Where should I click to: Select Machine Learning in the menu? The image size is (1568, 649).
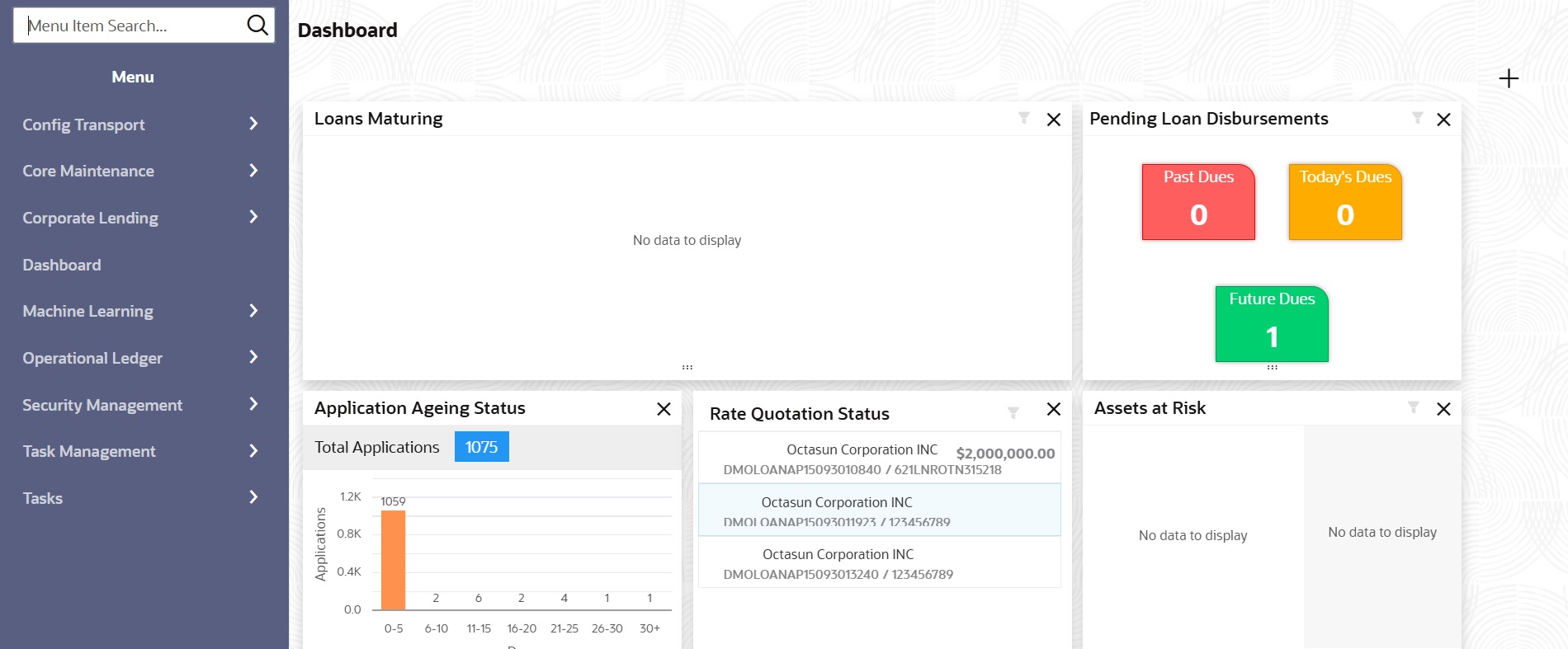pyautogui.click(x=140, y=312)
